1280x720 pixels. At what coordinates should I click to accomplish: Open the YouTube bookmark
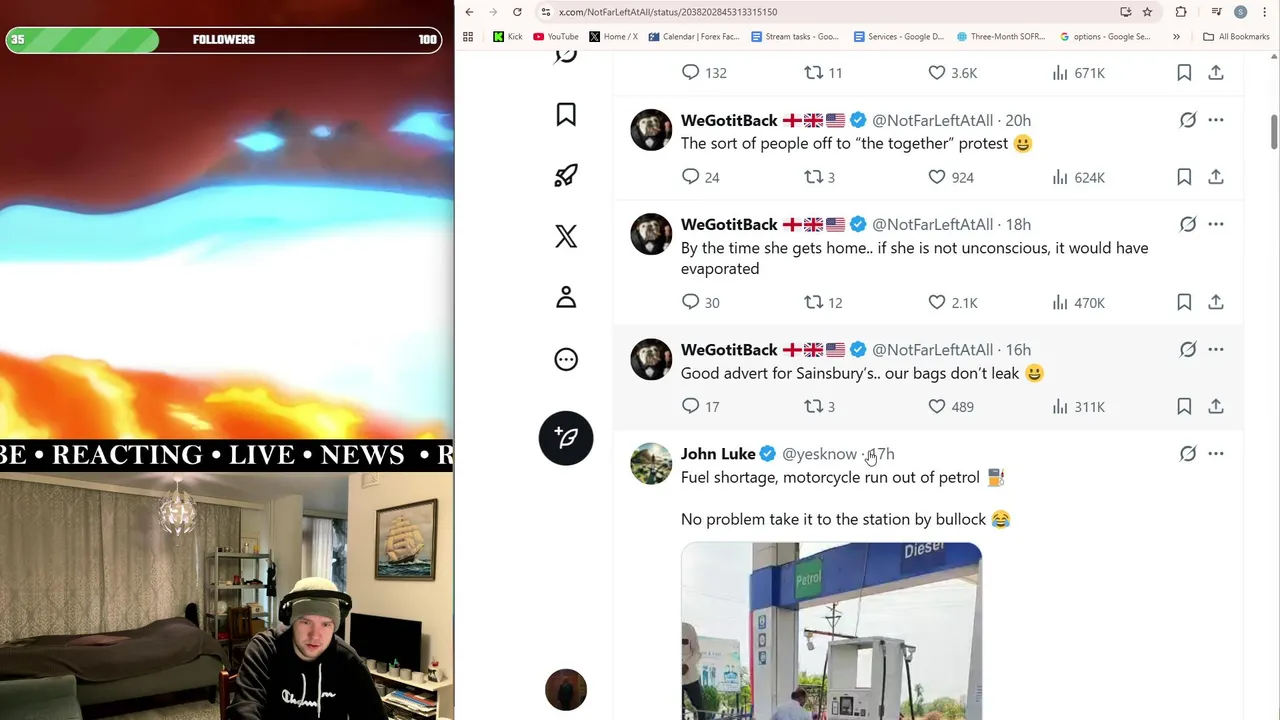[x=556, y=37]
